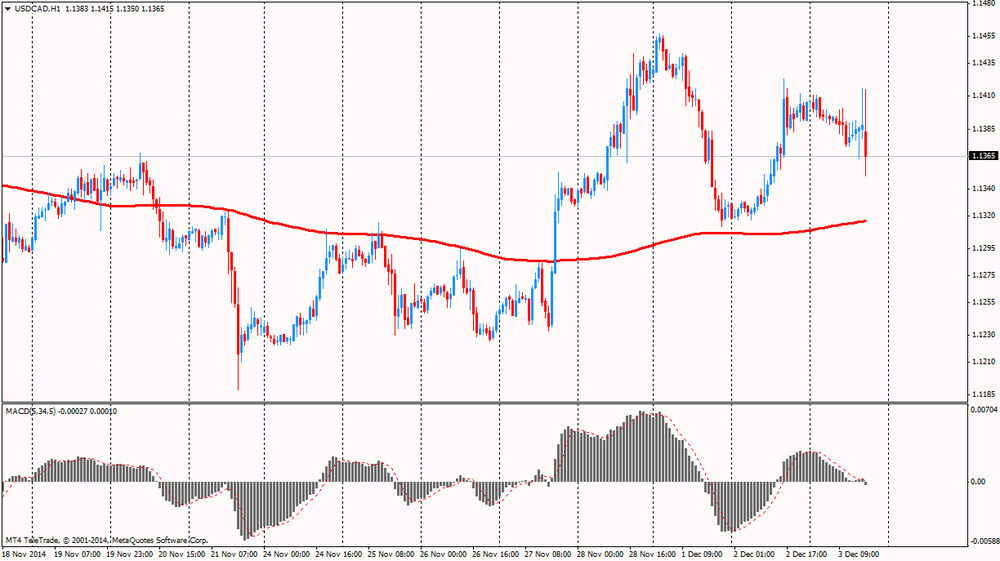Click the MACD scale value 0.00704

click(x=982, y=410)
